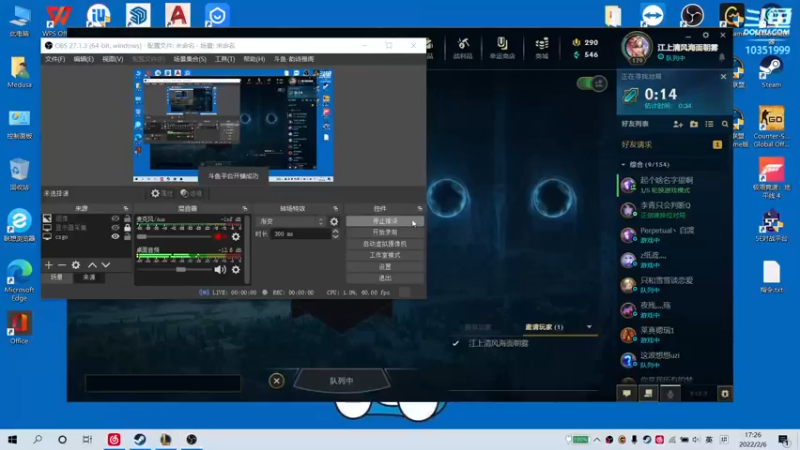Open the friends list sort options icon
This screenshot has height=450, width=800.
coord(709,124)
